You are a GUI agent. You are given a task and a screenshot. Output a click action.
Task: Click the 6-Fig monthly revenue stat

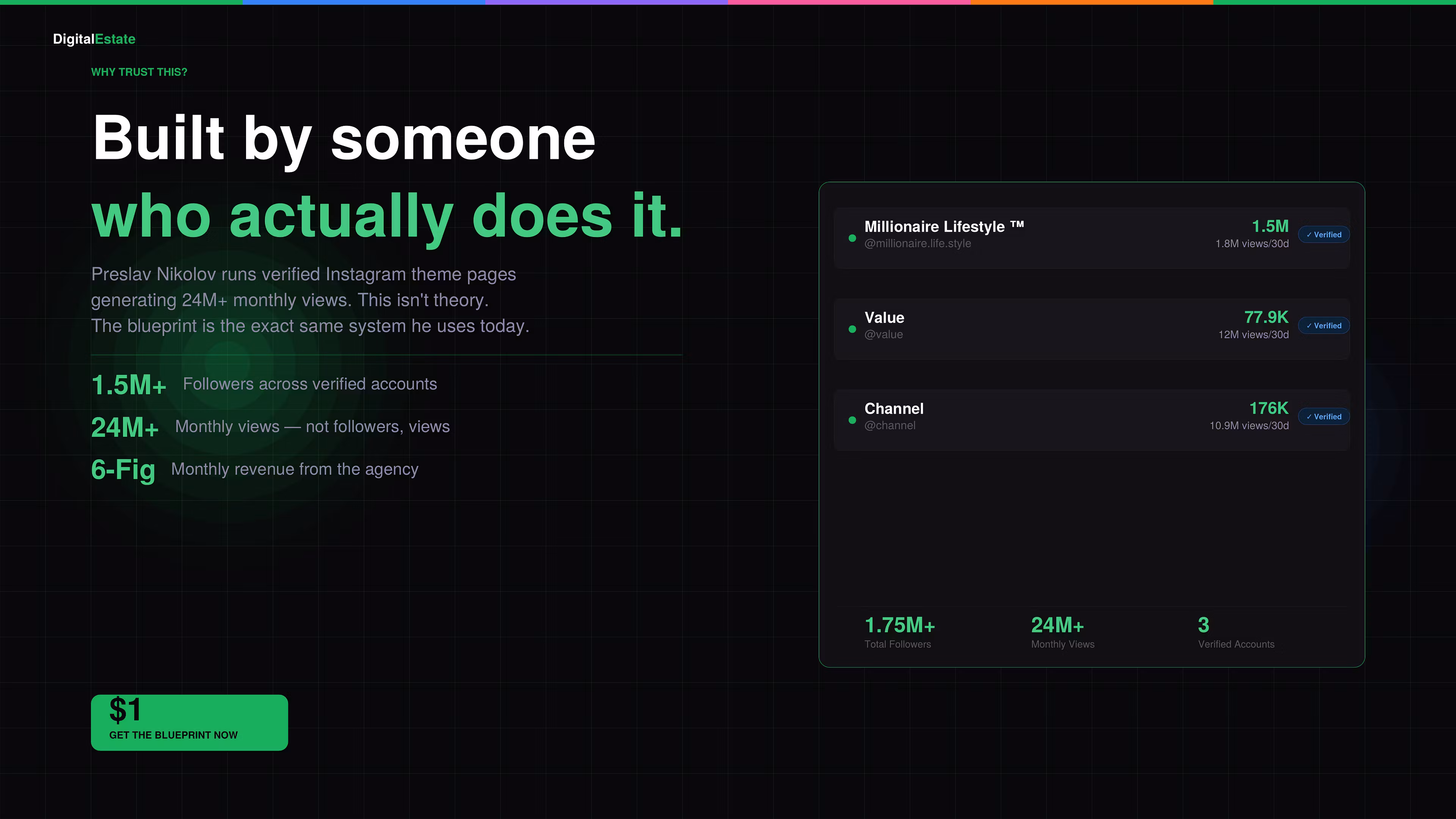pos(123,470)
